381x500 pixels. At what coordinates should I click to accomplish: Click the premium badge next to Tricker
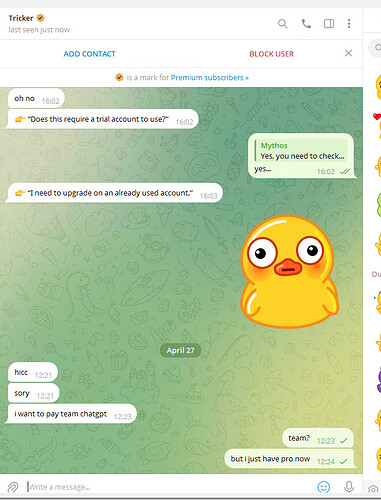[41, 18]
